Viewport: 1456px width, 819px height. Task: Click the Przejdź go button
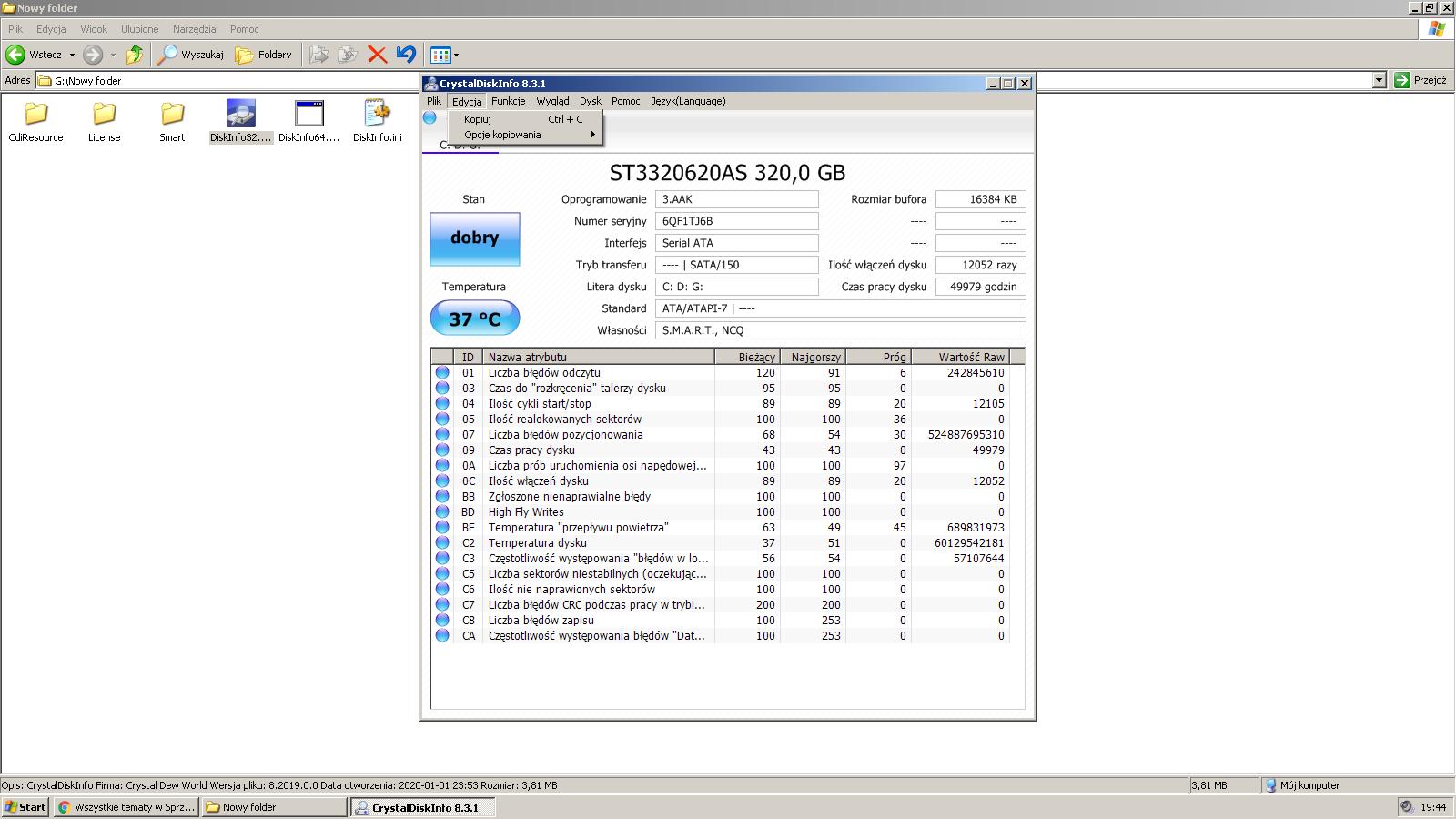coord(1420,80)
